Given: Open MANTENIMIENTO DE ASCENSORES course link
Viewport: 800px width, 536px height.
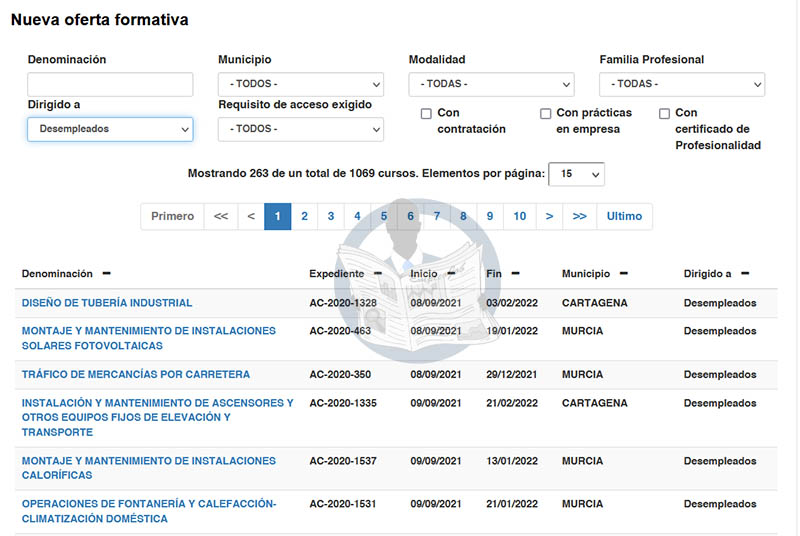Looking at the screenshot, I should click(158, 417).
